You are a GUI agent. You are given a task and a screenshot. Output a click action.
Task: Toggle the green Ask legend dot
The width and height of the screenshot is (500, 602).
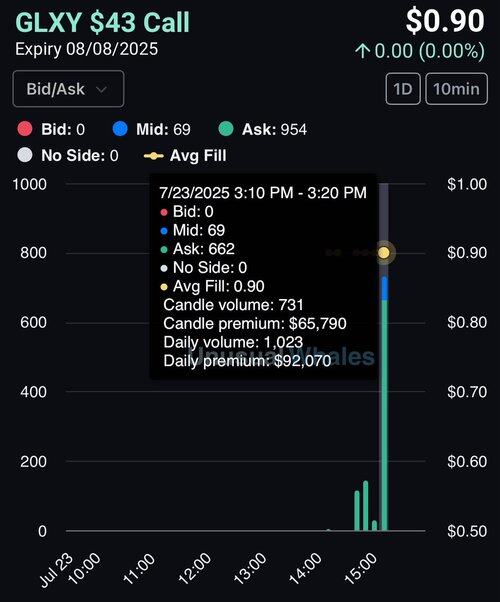coord(226,129)
